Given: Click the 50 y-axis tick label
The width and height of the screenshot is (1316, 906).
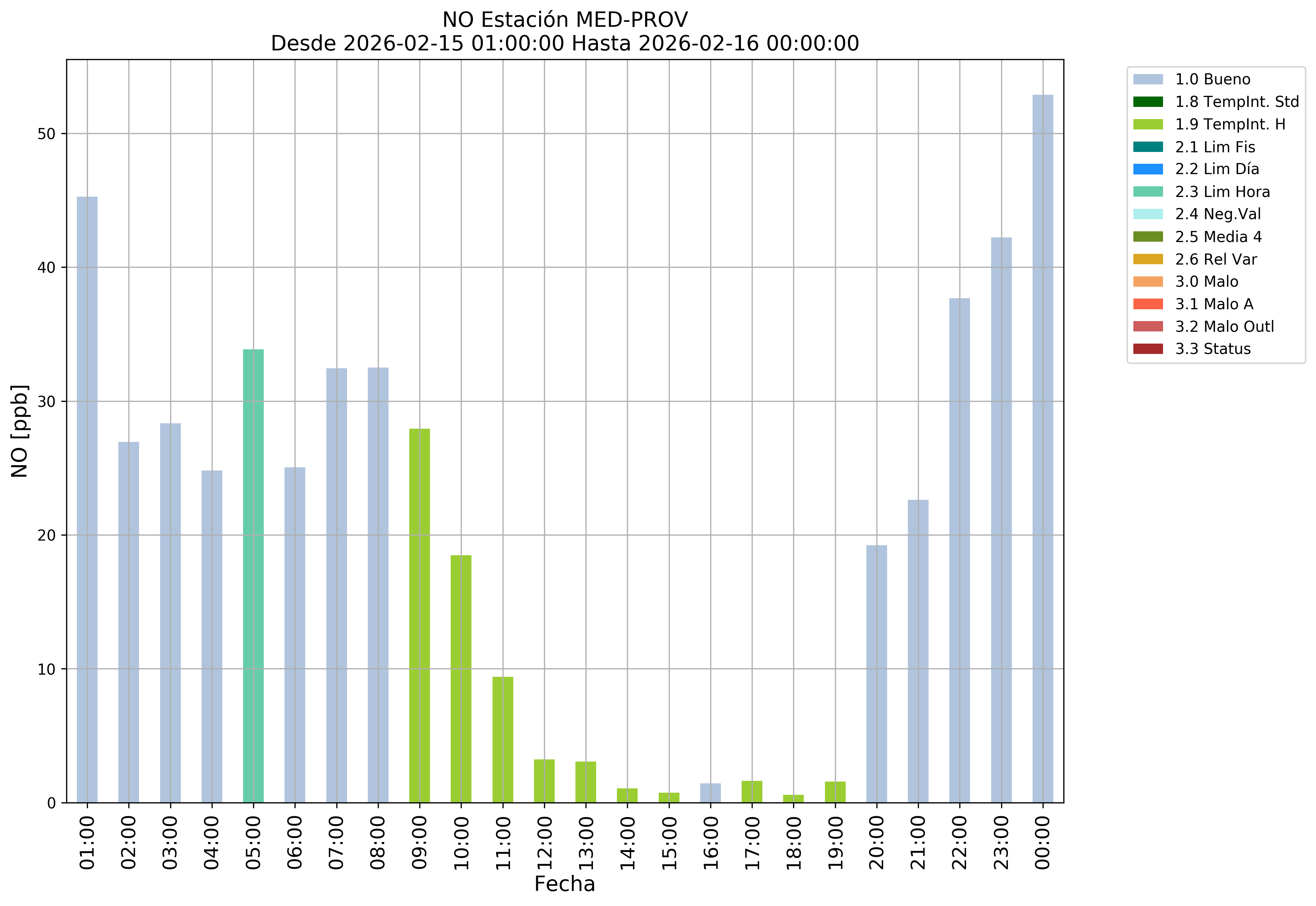Looking at the screenshot, I should click(46, 134).
